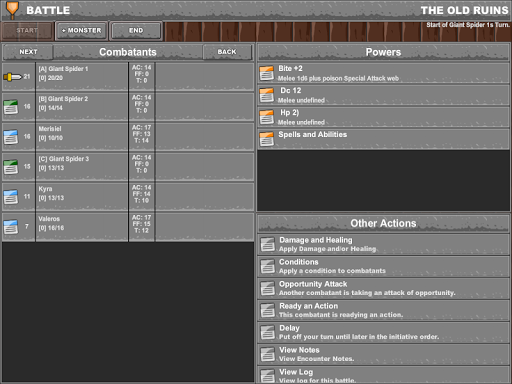Image resolution: width=512 pixels, height=384 pixels.
Task: Click the blue sheet icon beside Merisiel
Action: coord(11,137)
